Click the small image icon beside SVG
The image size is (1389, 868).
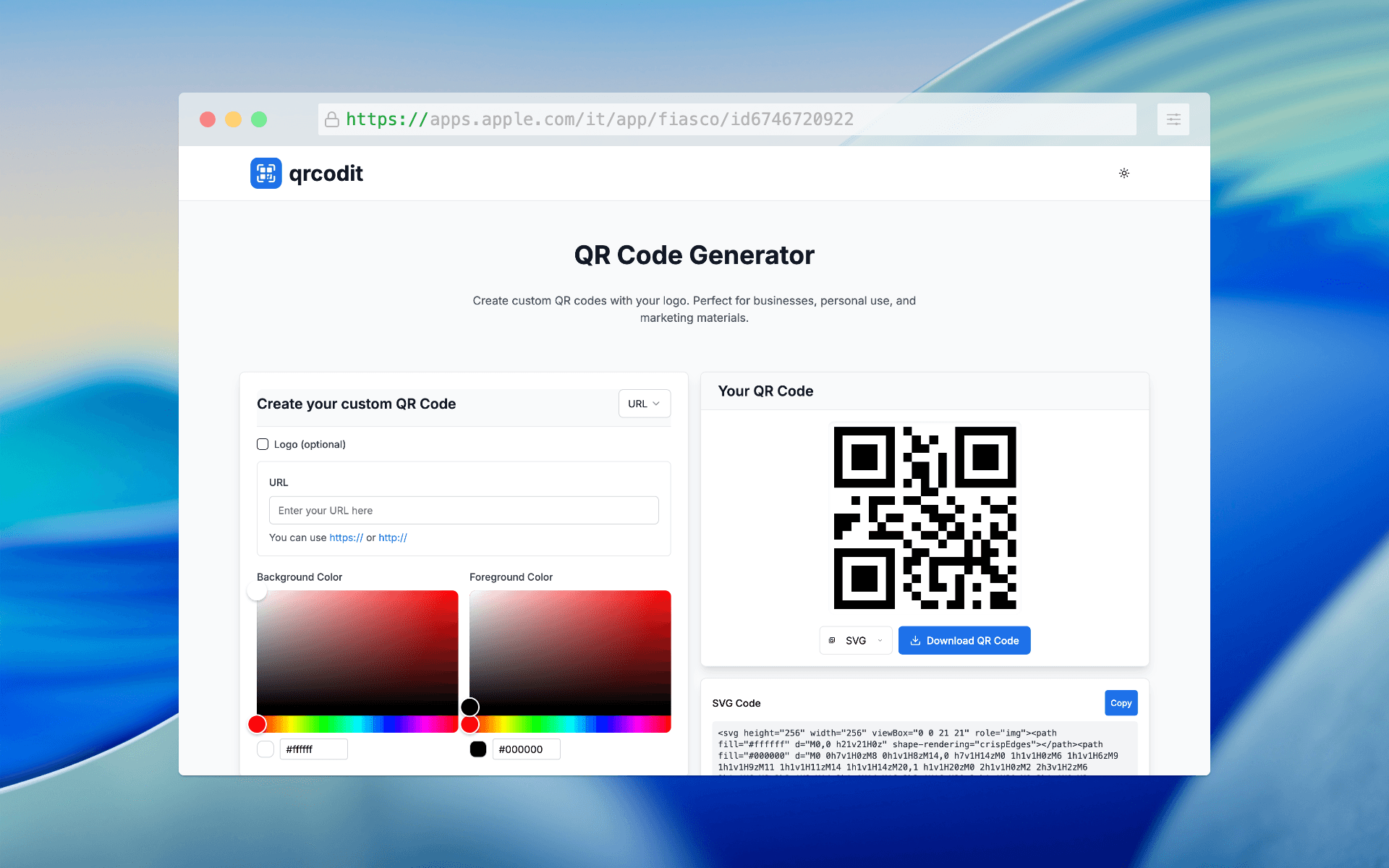(832, 641)
